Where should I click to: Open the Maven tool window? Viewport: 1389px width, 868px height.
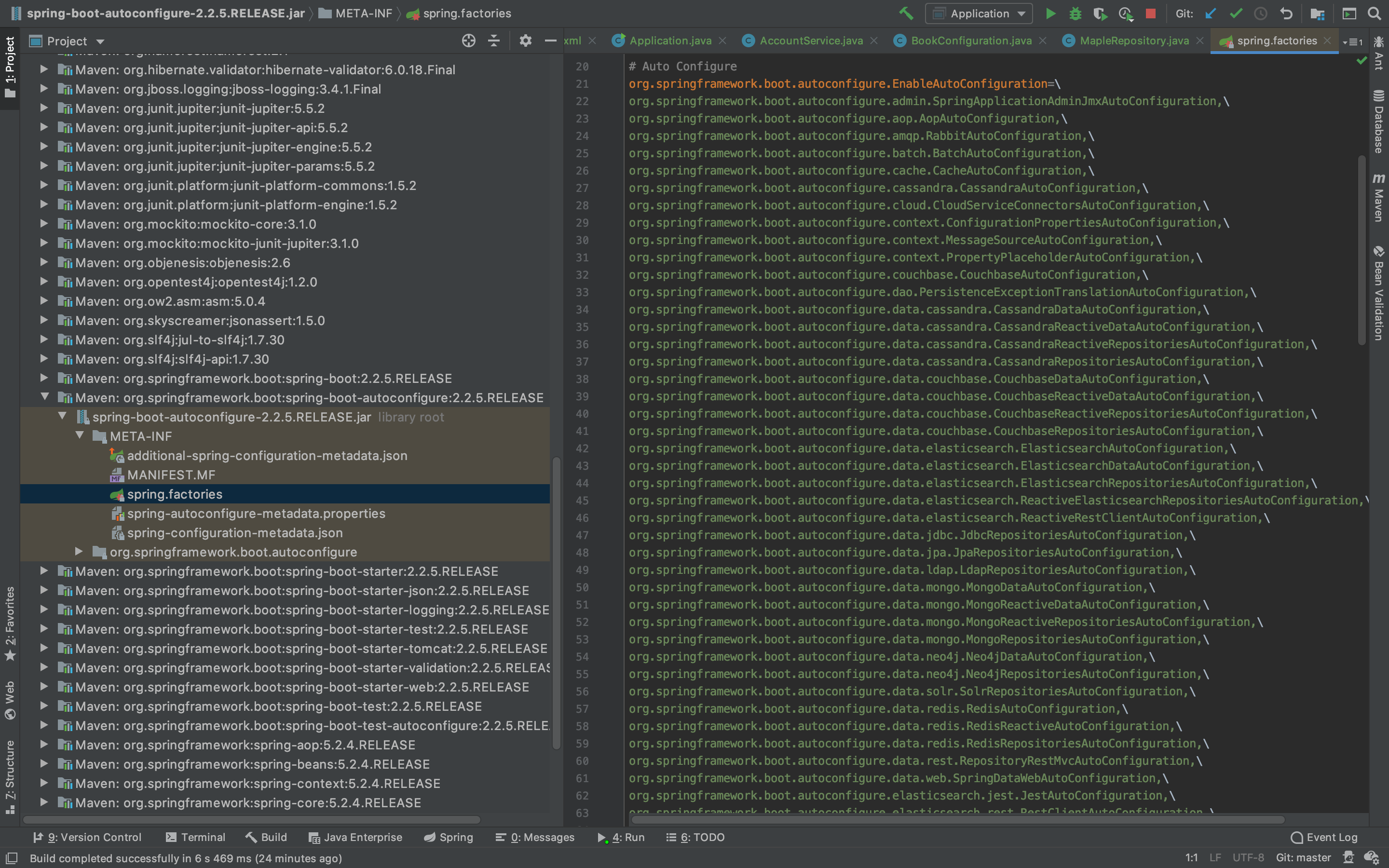1379,198
